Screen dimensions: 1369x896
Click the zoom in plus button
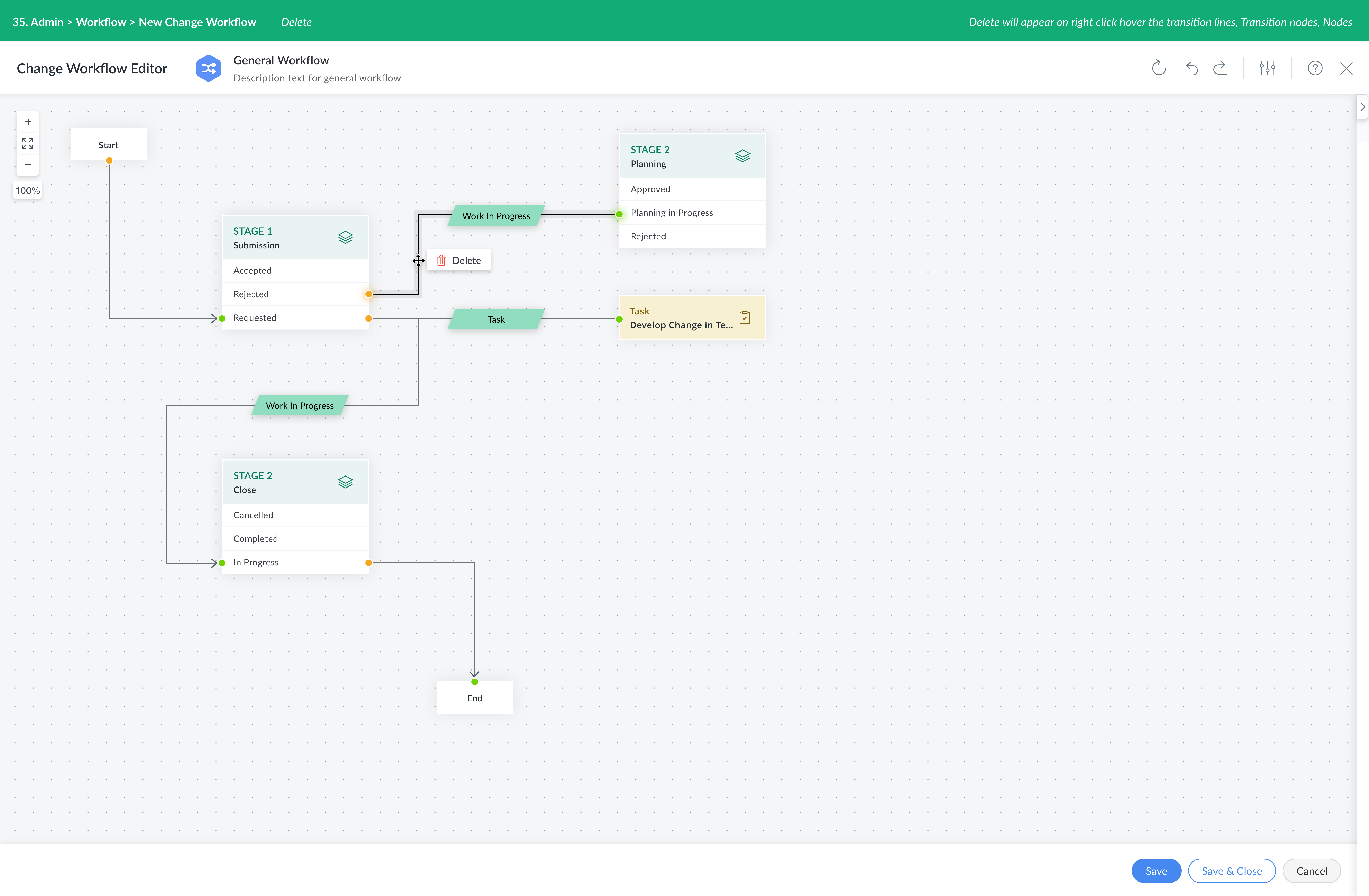click(28, 122)
